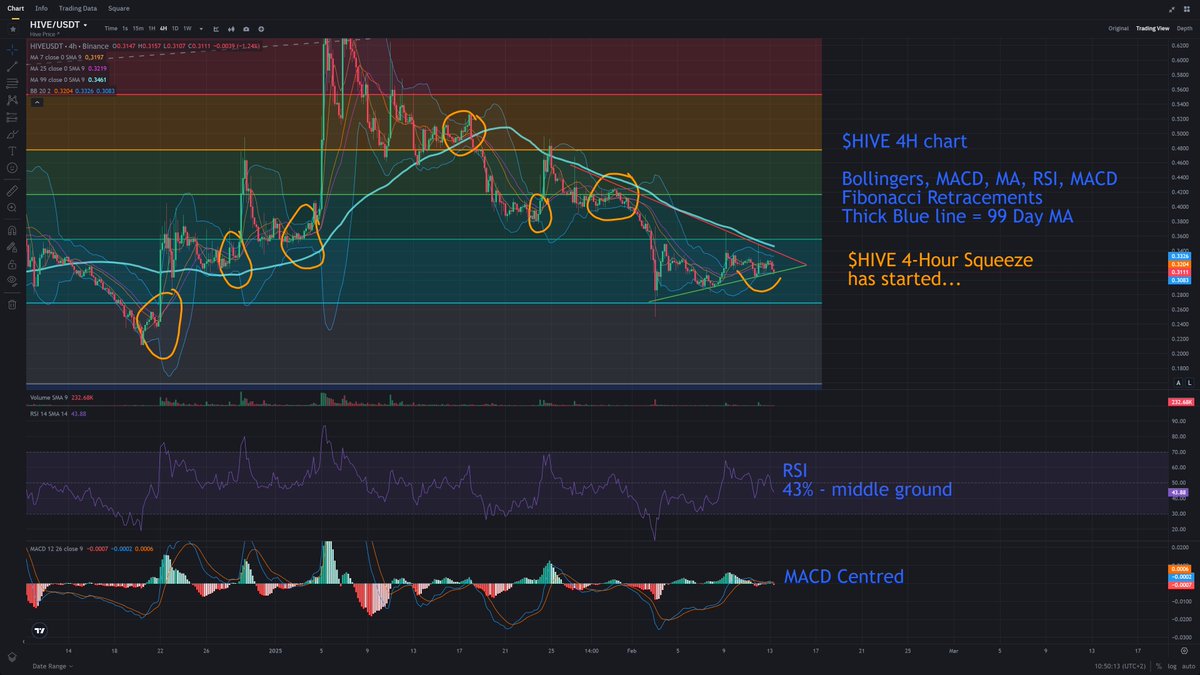Enable logarithmic scale with the log button
The image size is (1200, 675).
[x=1170, y=665]
